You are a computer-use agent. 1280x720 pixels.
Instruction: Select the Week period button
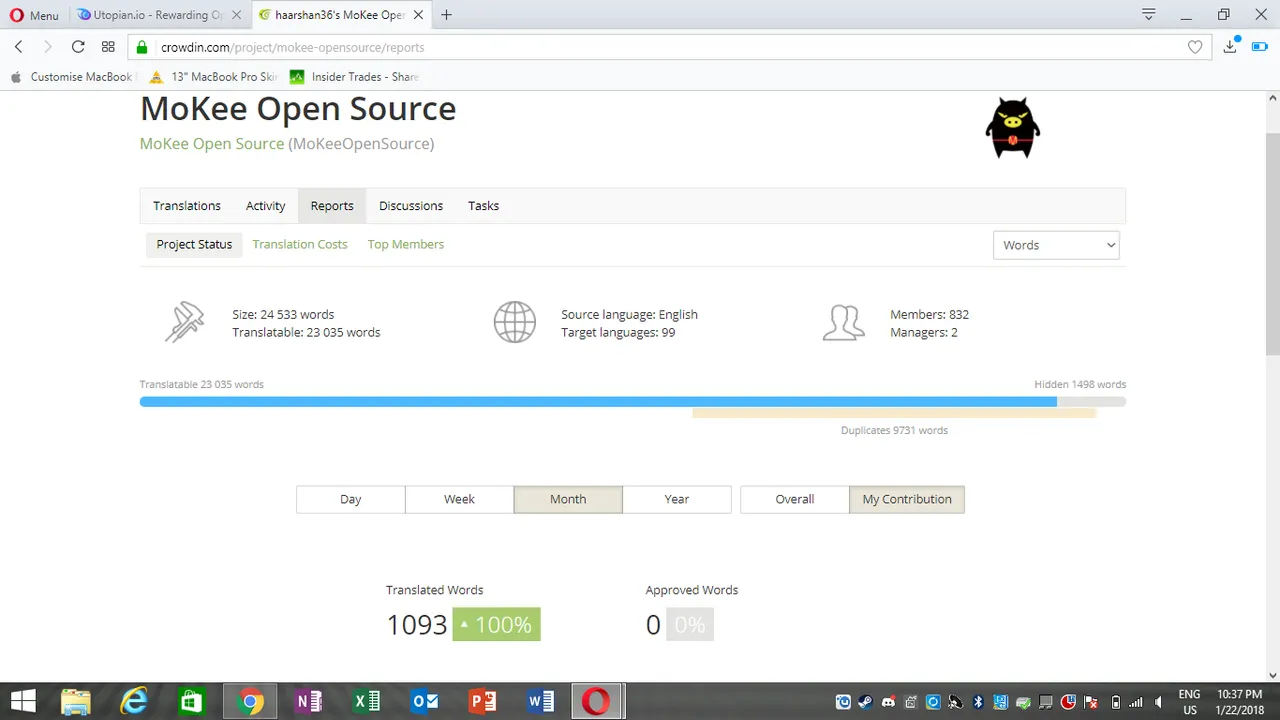[x=459, y=499]
